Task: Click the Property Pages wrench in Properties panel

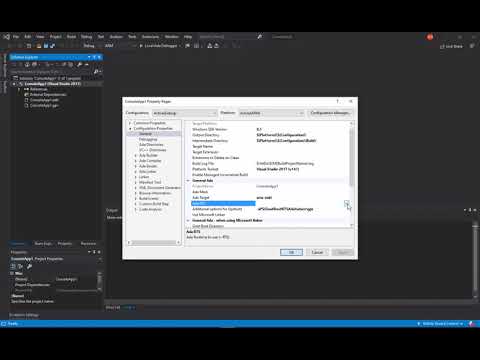Action: pos(29,266)
